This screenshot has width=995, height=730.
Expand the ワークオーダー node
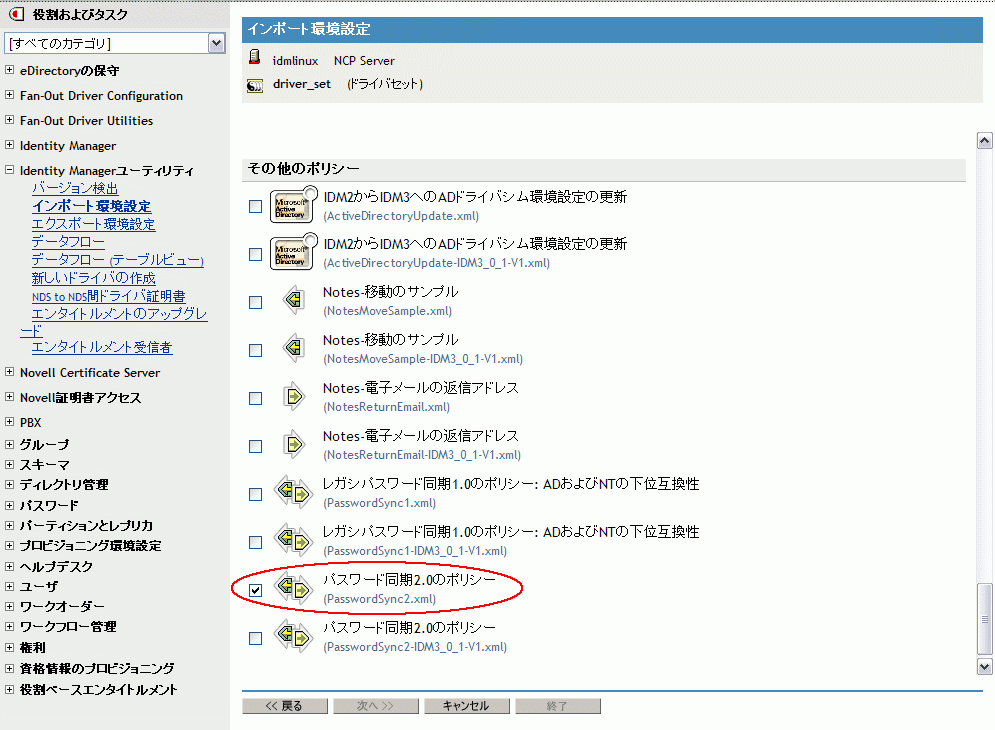tap(10, 606)
